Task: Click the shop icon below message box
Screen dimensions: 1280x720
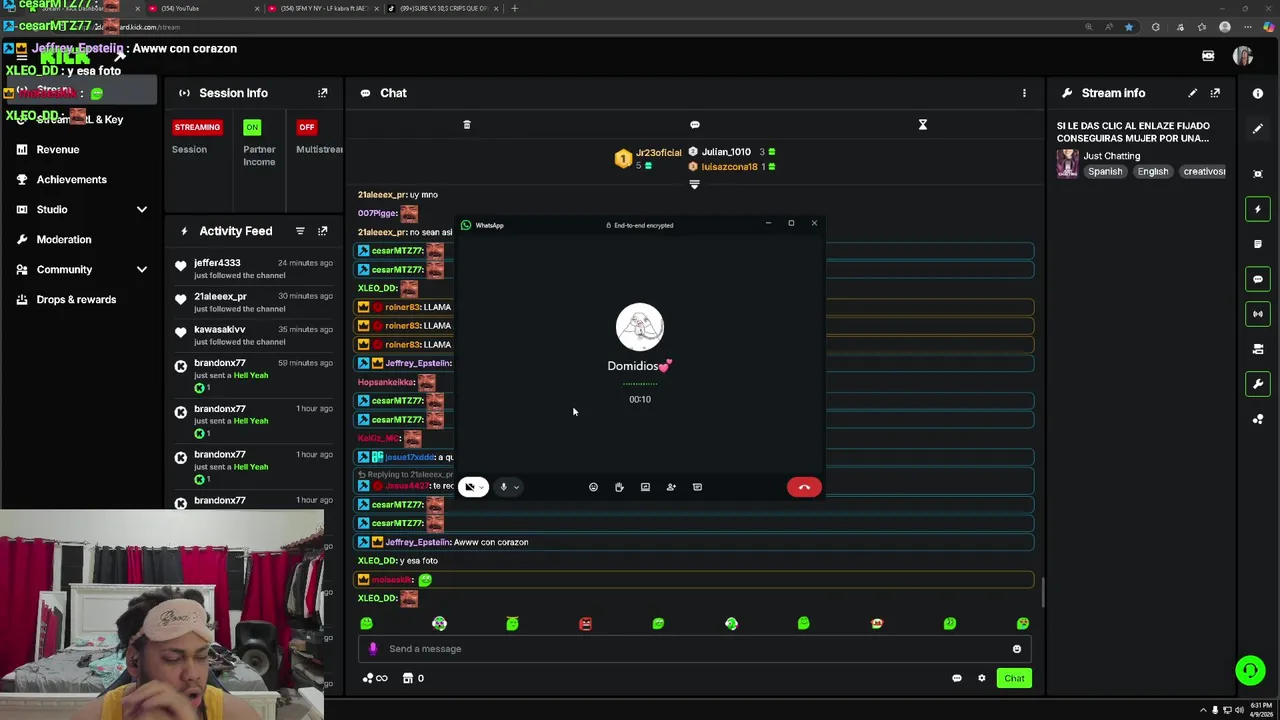Action: [407, 678]
